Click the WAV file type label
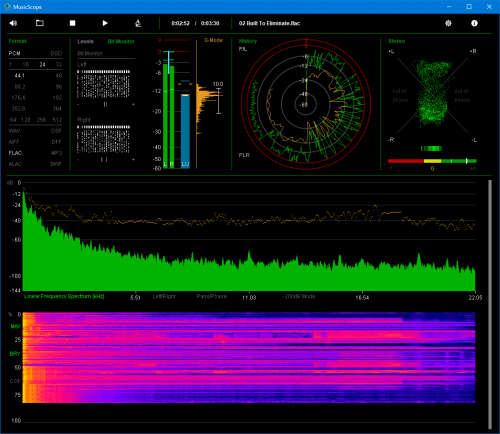The image size is (500, 434). coord(14,131)
